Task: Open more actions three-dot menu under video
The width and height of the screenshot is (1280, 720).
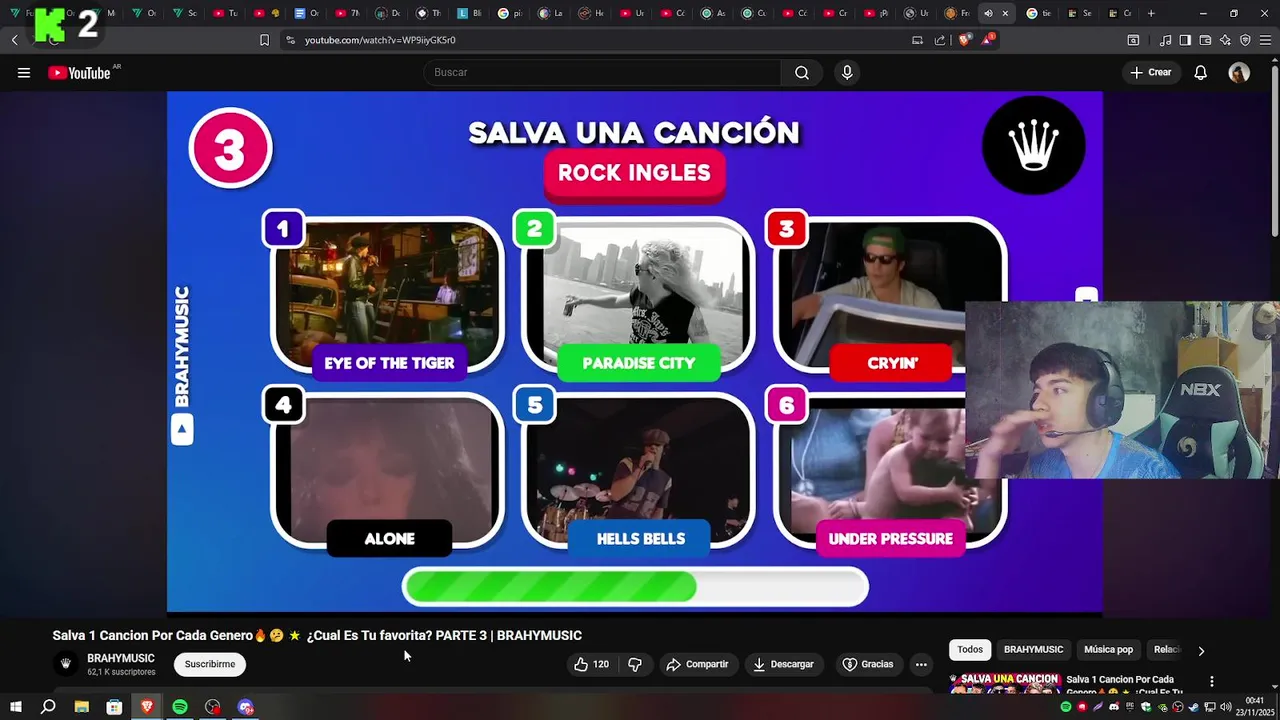Action: (x=921, y=664)
